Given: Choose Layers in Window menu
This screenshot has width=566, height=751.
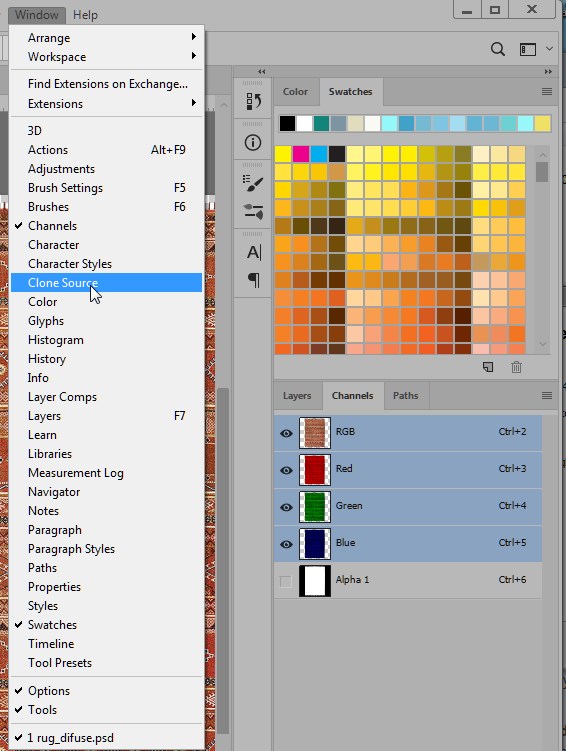Looking at the screenshot, I should (x=106, y=416).
